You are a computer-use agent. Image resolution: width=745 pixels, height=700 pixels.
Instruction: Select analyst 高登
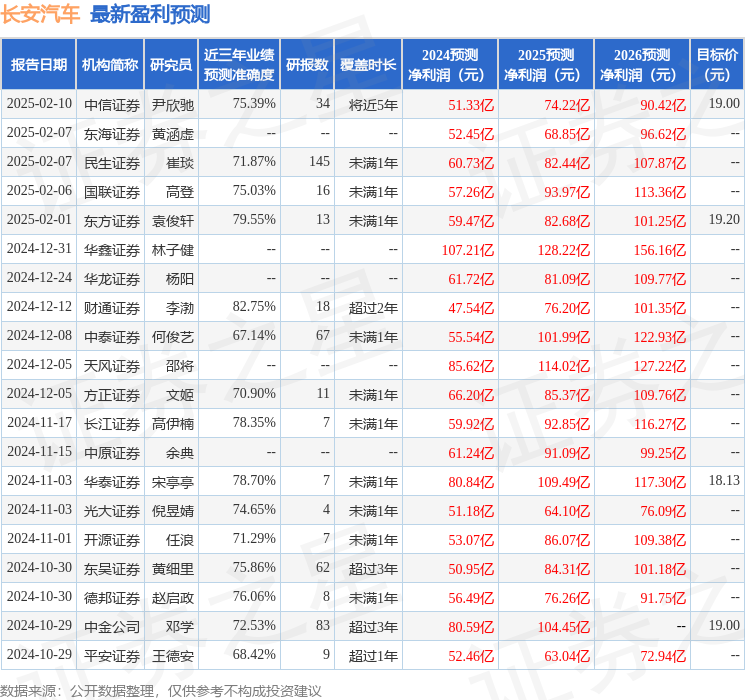pyautogui.click(x=180, y=192)
